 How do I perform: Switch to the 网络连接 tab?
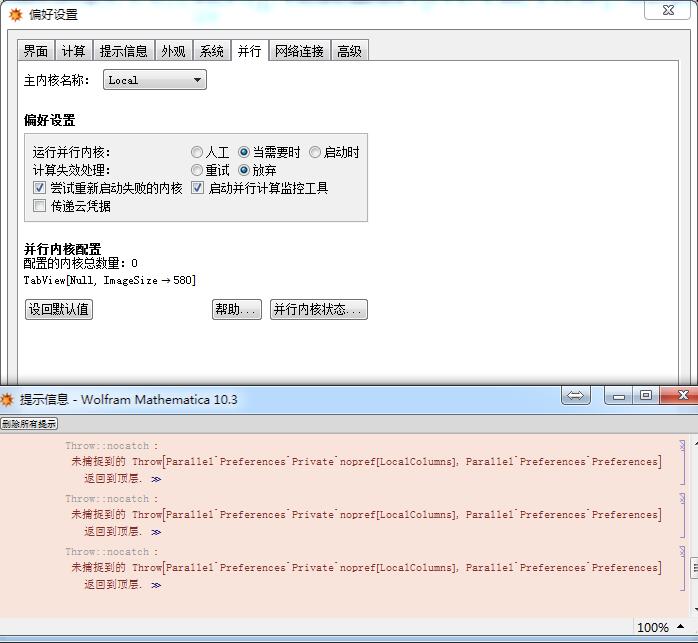click(300, 51)
